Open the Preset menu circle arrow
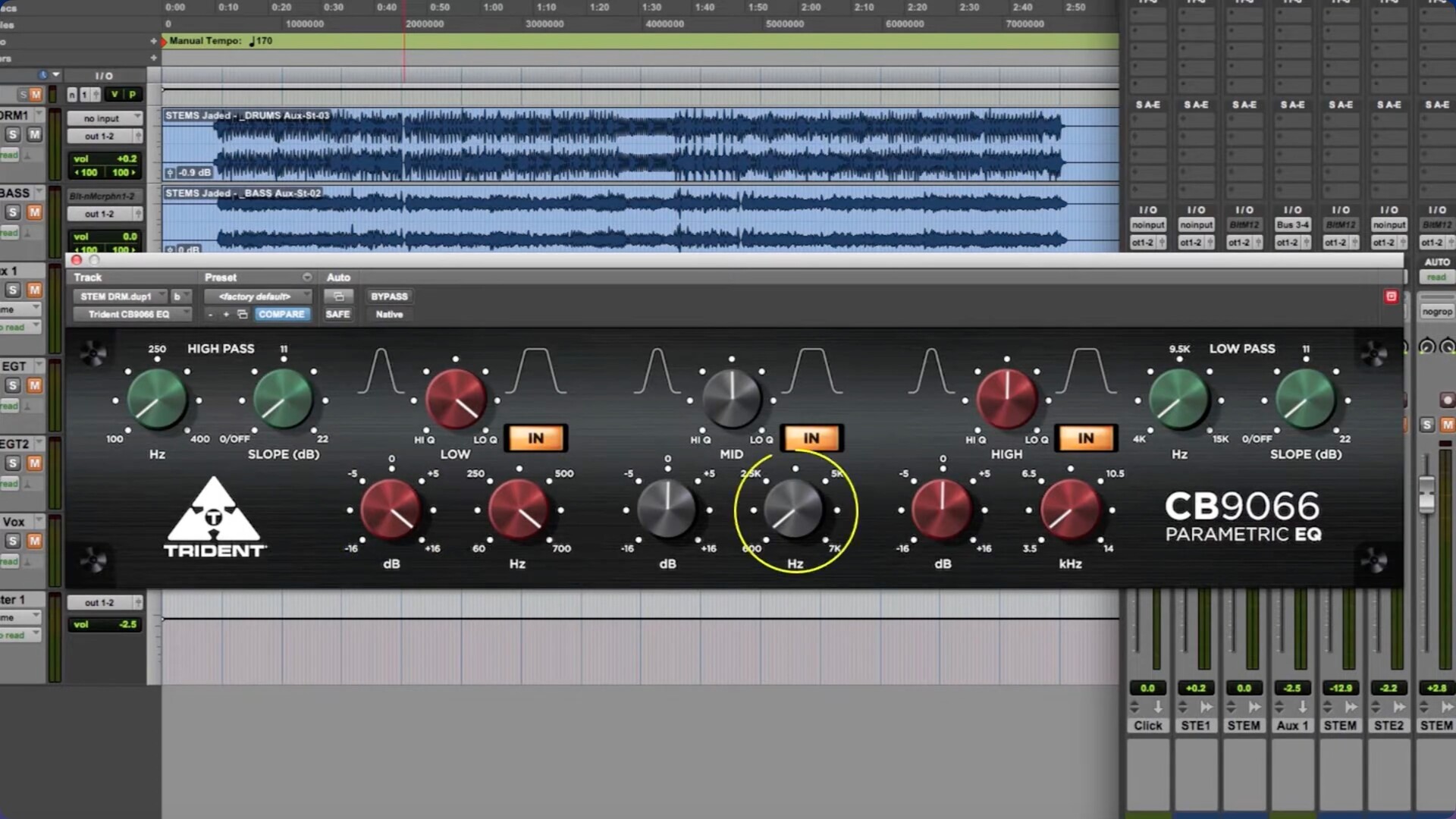Screen dimensions: 1456x819 (x=307, y=278)
